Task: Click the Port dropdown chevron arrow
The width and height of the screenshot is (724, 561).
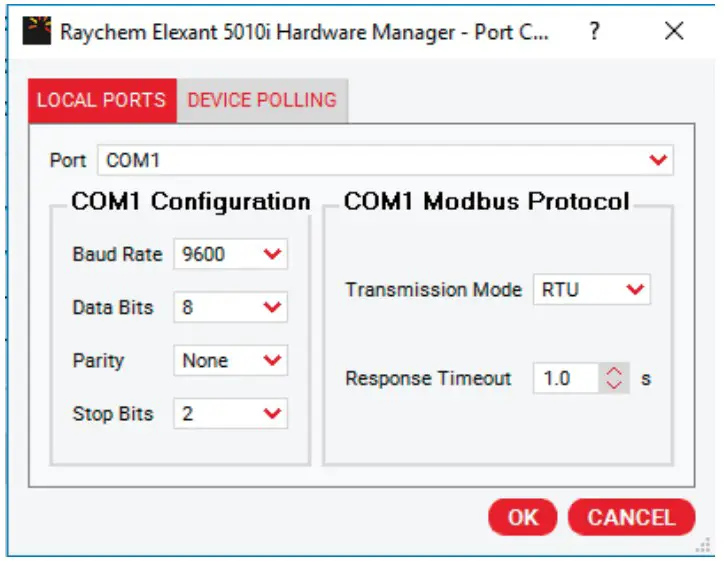Action: coord(658,160)
